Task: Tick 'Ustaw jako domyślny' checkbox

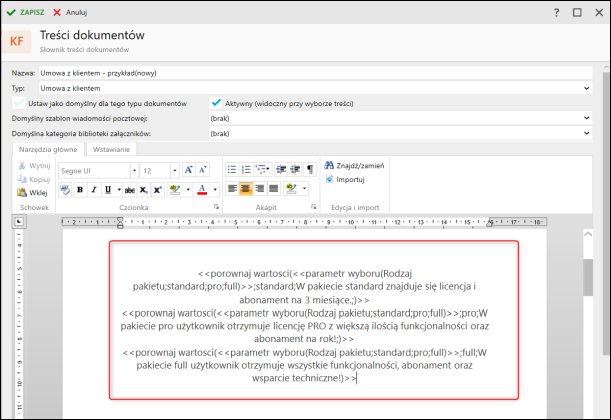Action: (19, 103)
